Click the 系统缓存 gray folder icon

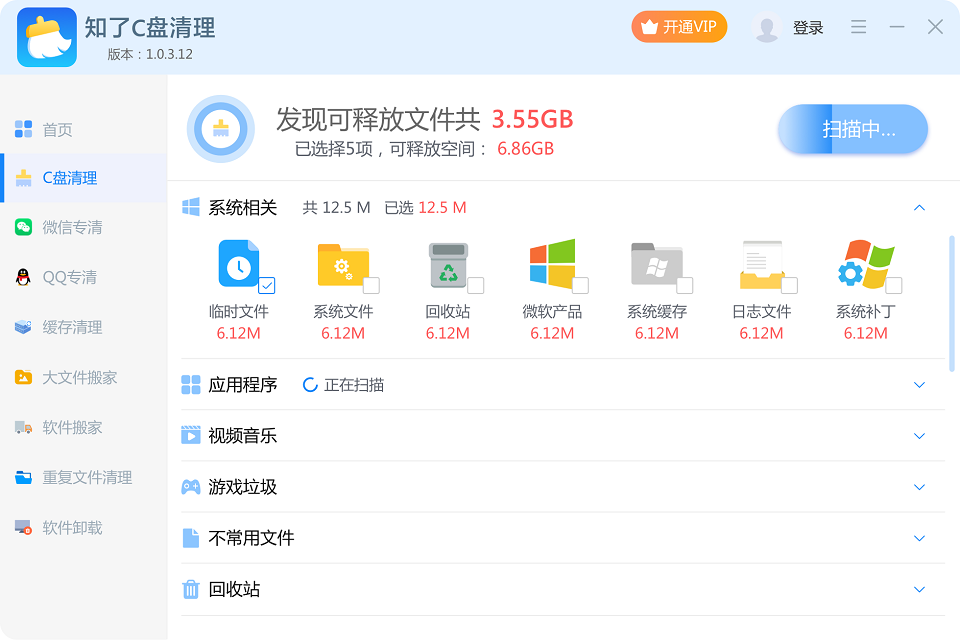click(657, 264)
